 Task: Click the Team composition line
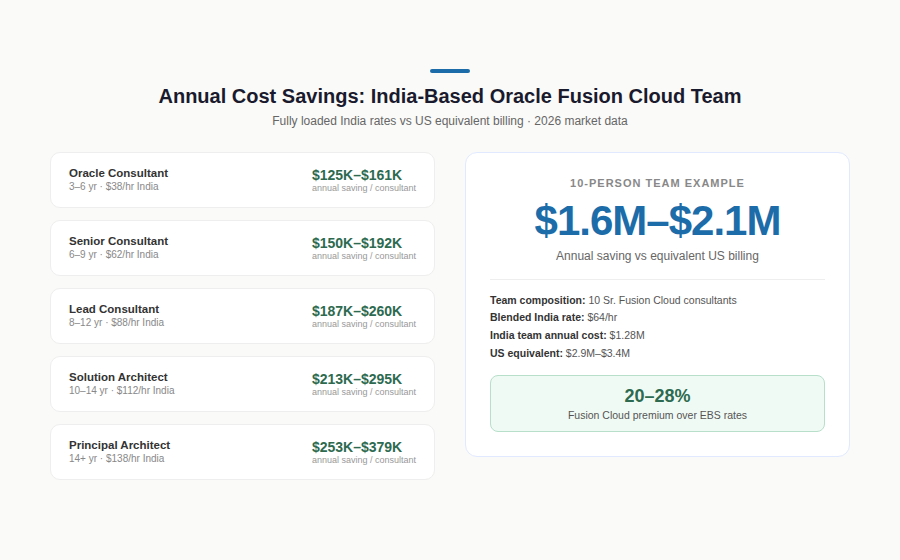[613, 300]
